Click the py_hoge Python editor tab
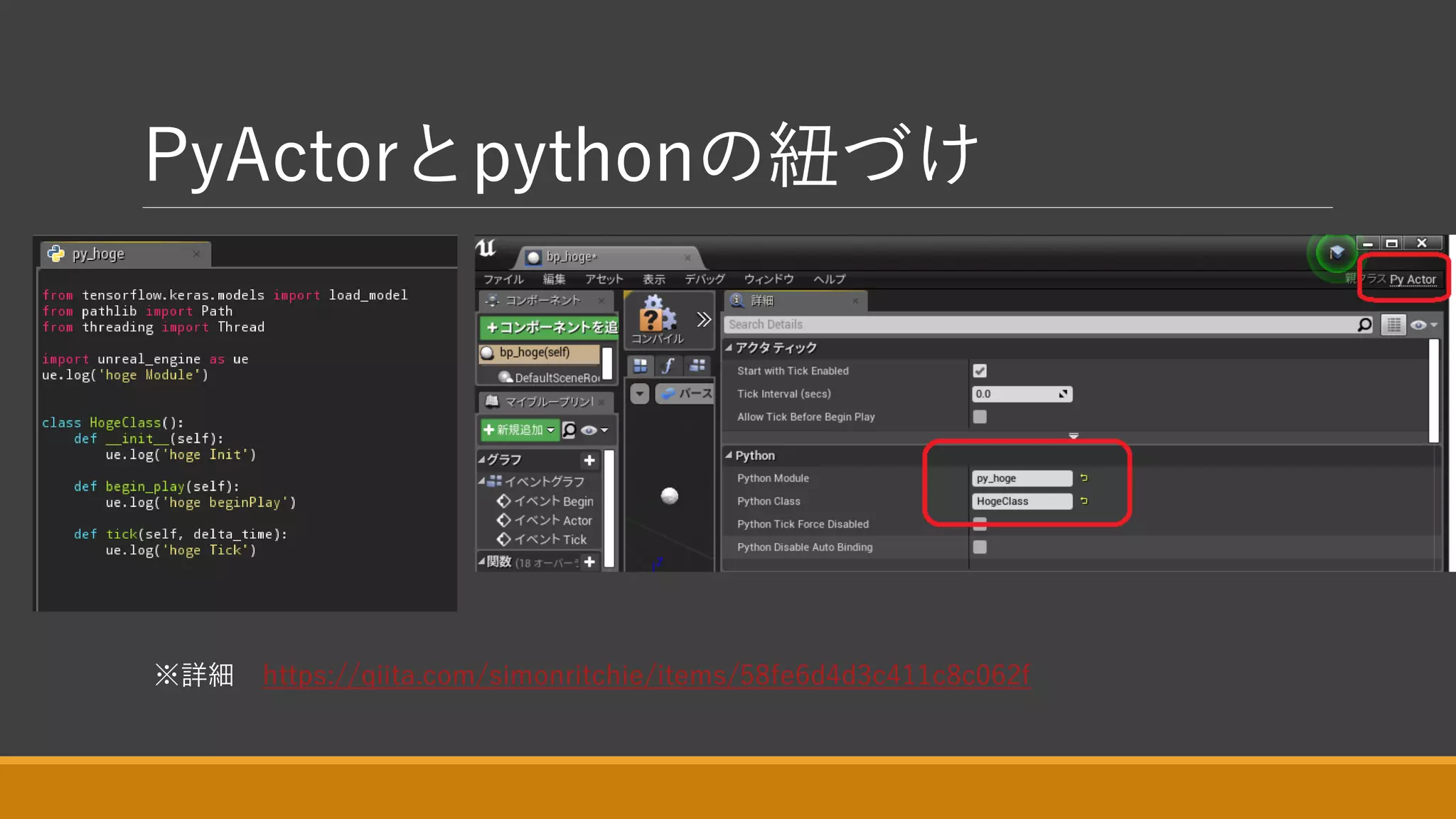1456x819 pixels. [126, 255]
